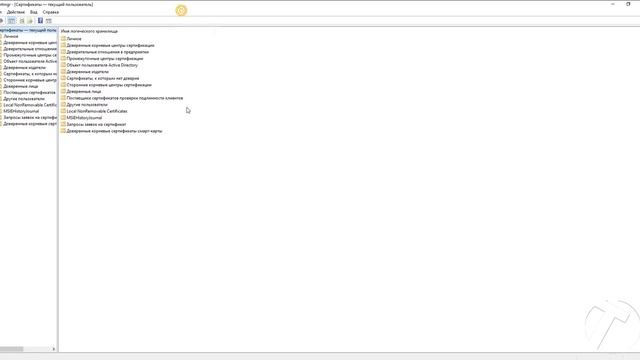Click folder icon of Доверительные отношения в предприятии in list
The height and width of the screenshot is (360, 640).
[63, 51]
